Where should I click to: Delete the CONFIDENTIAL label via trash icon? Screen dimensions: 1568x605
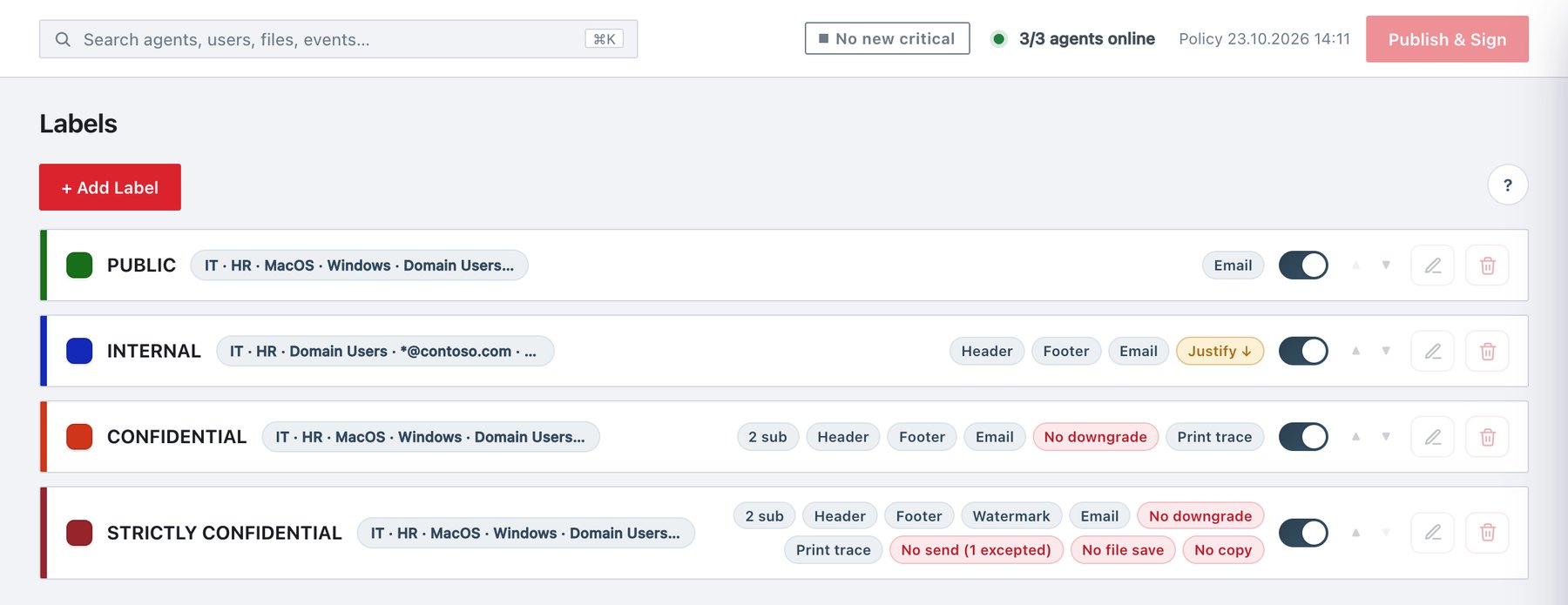click(x=1487, y=437)
